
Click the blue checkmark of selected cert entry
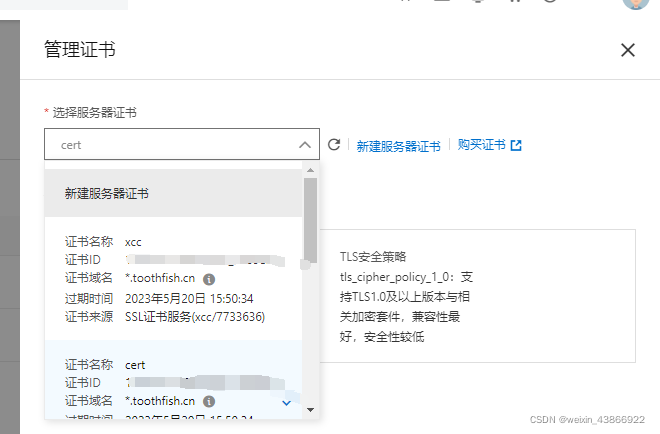click(286, 403)
